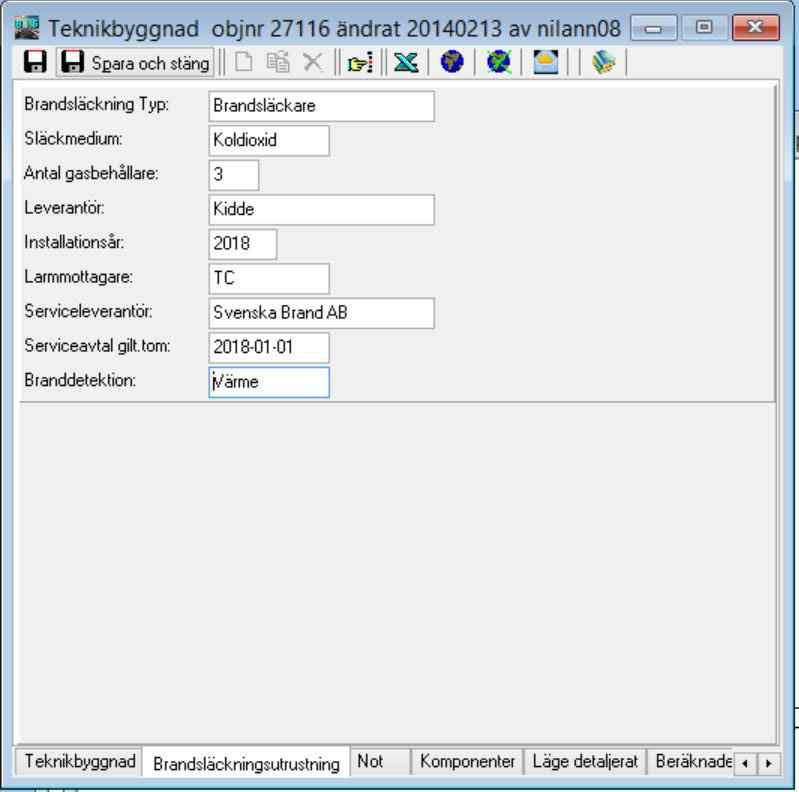Viewport: 799px width, 792px height.
Task: Click the window title text objnr 27116
Action: click(271, 30)
